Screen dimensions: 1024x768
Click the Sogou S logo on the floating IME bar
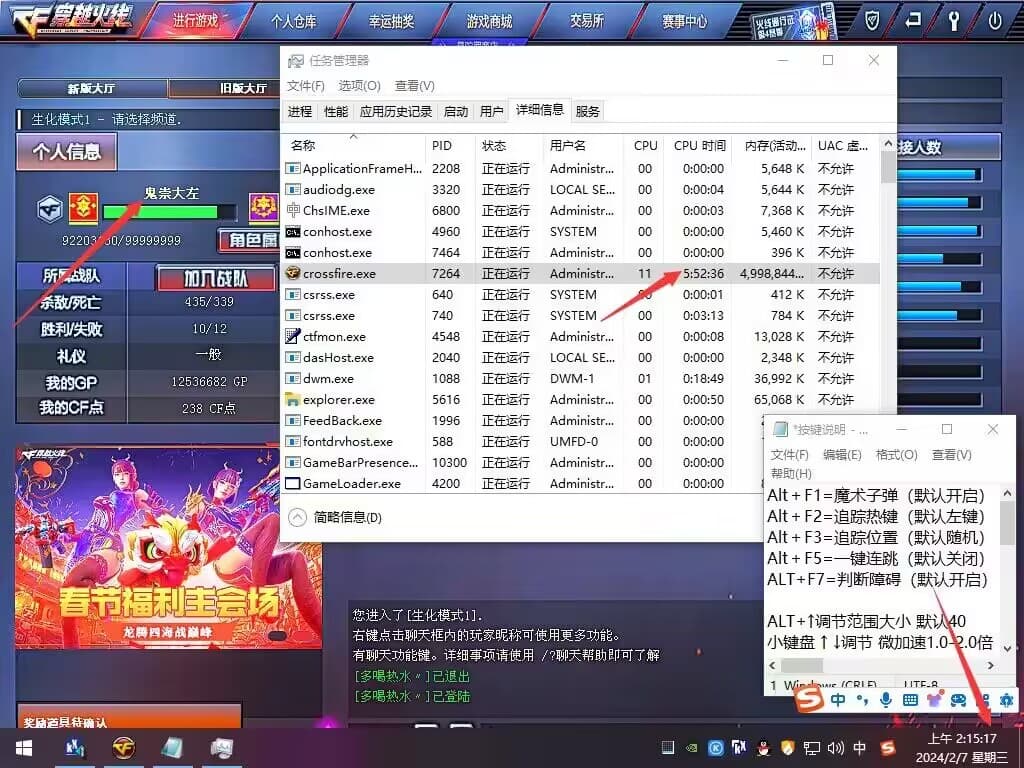click(x=808, y=699)
